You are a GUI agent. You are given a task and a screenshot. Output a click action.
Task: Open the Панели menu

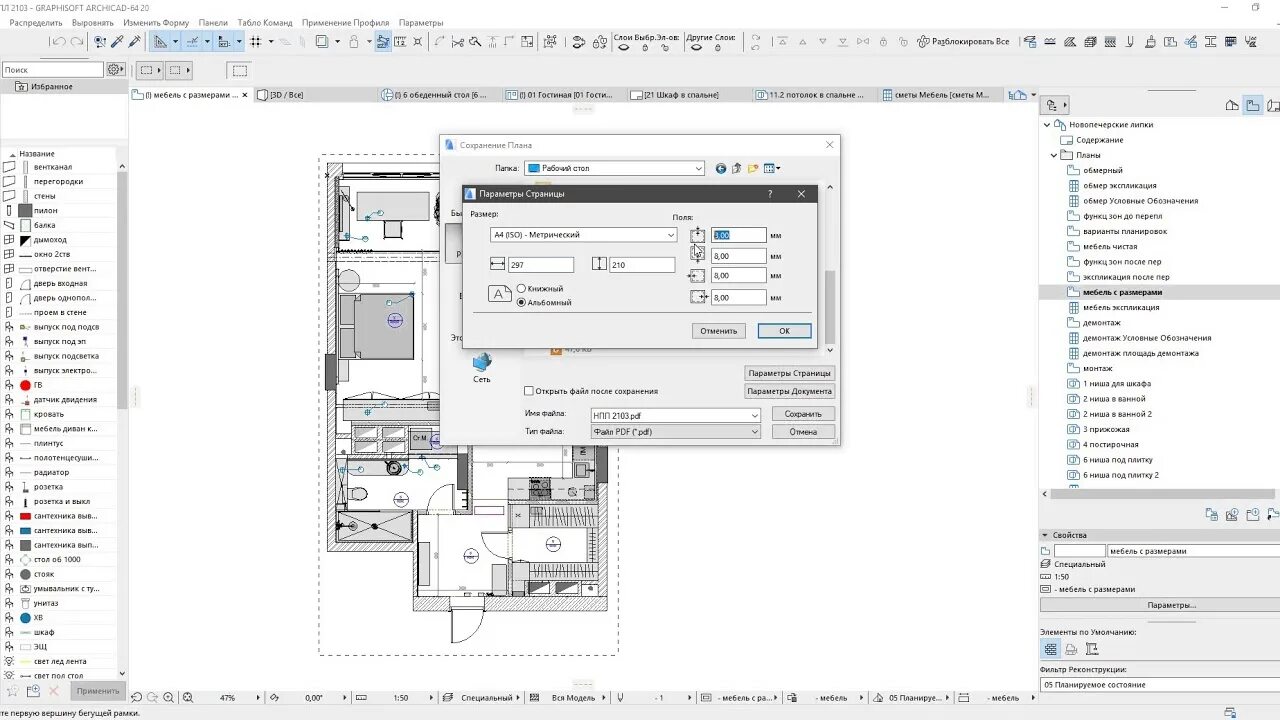[213, 23]
